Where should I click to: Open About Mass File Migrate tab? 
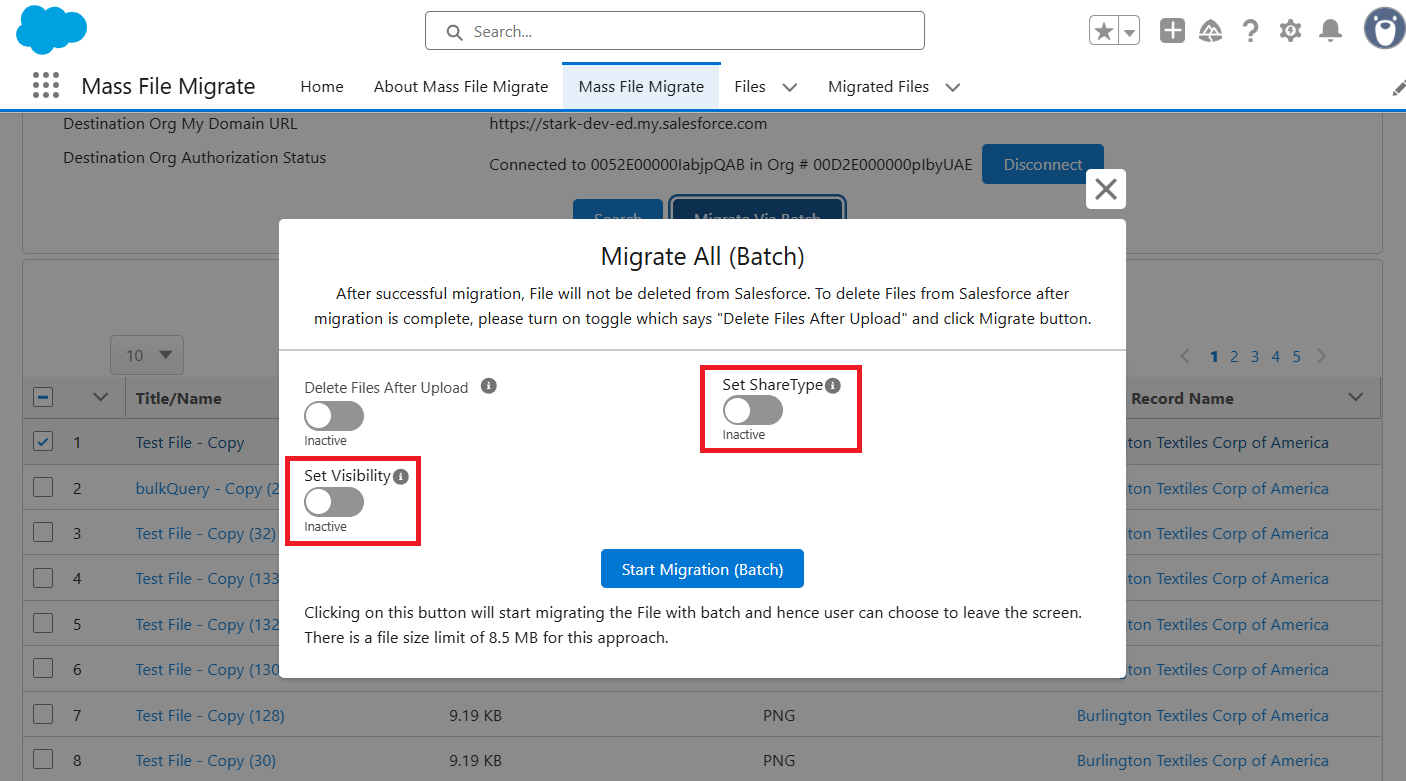tap(461, 87)
